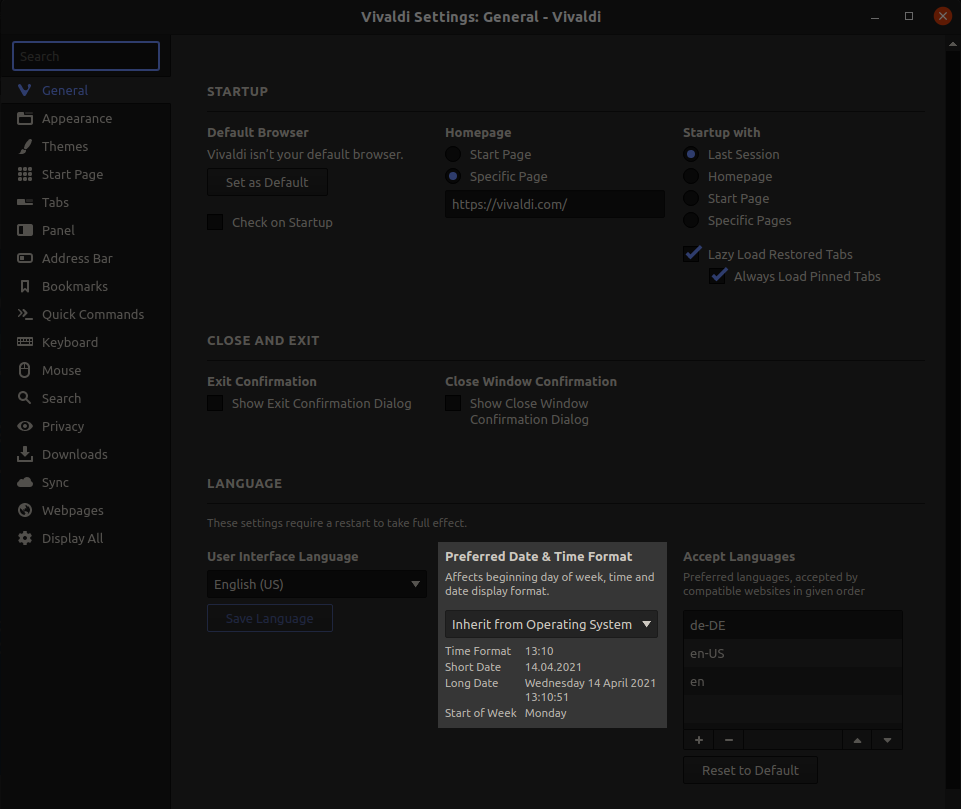The height and width of the screenshot is (809, 961).
Task: Click the Reset to Default button
Action: [x=750, y=770]
